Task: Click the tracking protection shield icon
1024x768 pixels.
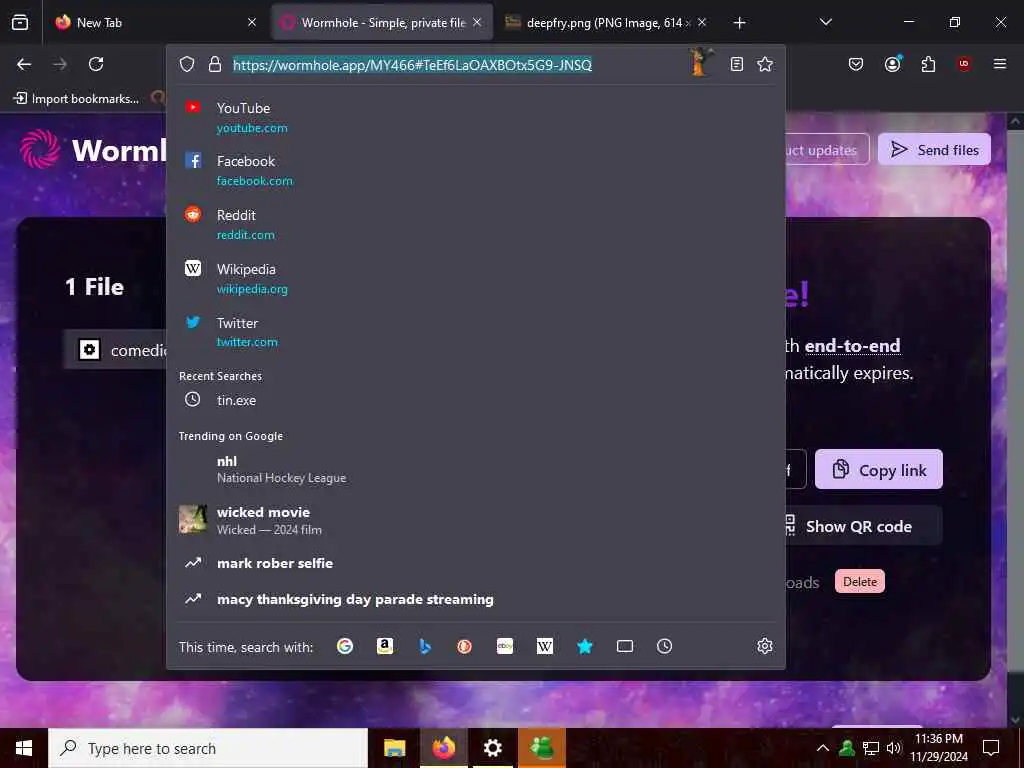Action: click(x=187, y=64)
